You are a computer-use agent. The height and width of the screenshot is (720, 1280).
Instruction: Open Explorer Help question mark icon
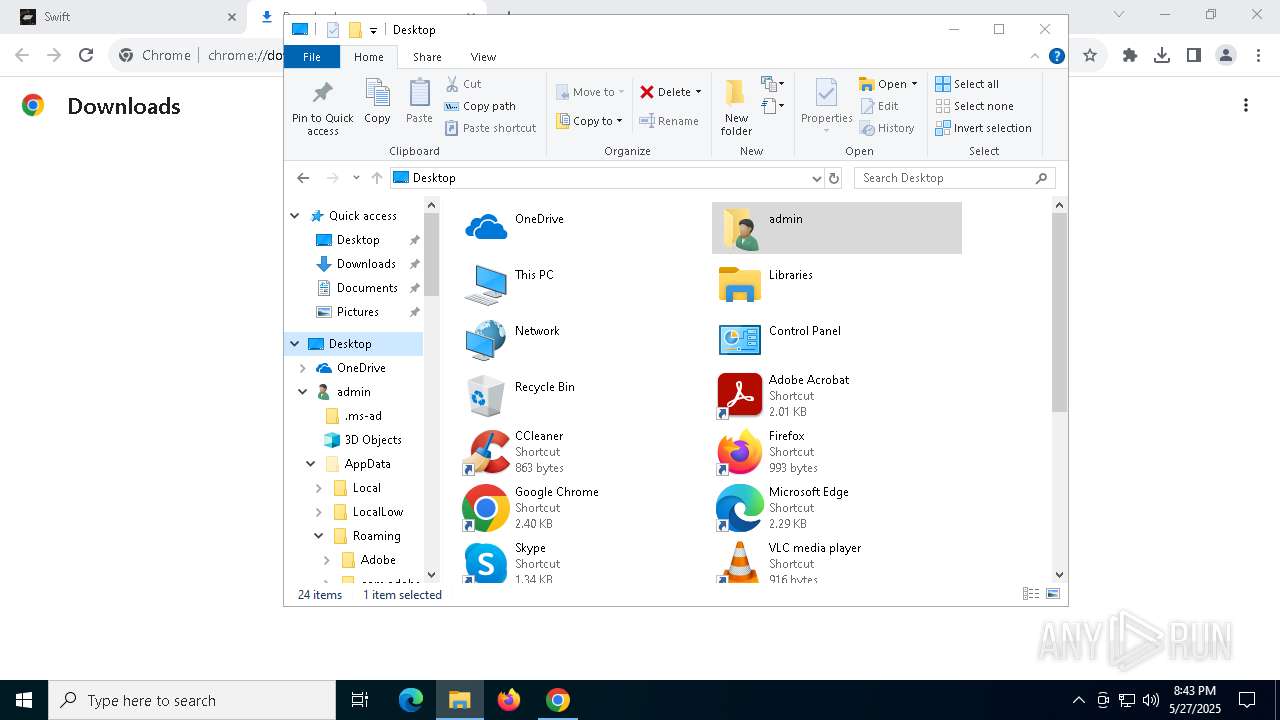[x=1056, y=57]
